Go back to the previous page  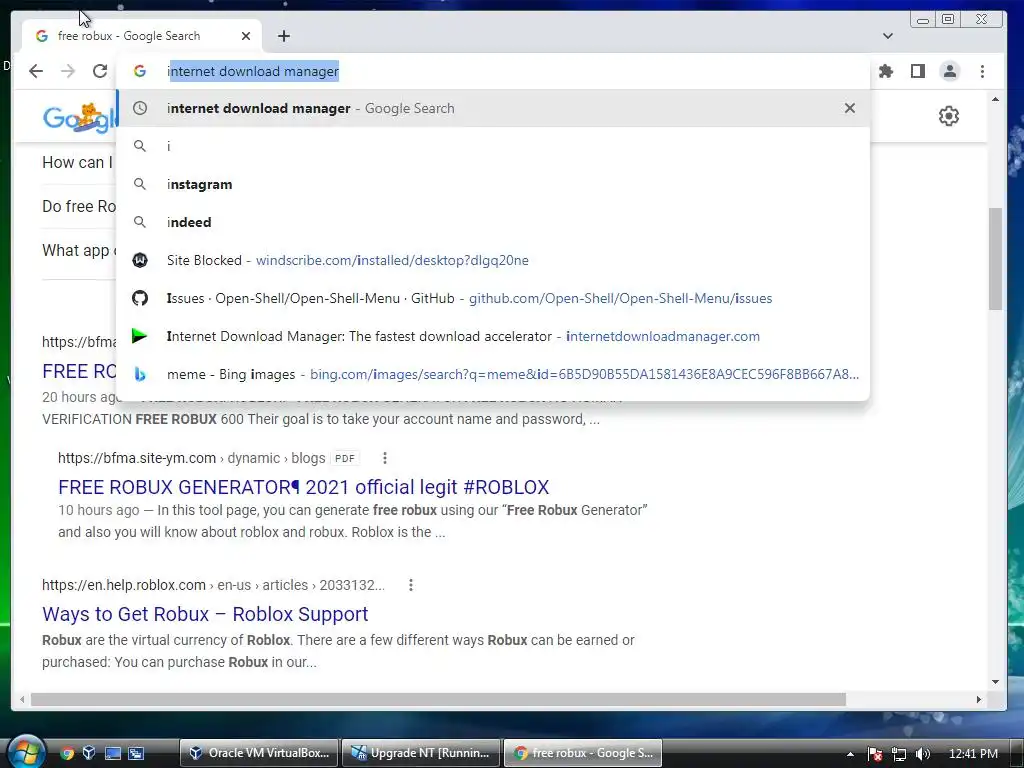coord(36,71)
